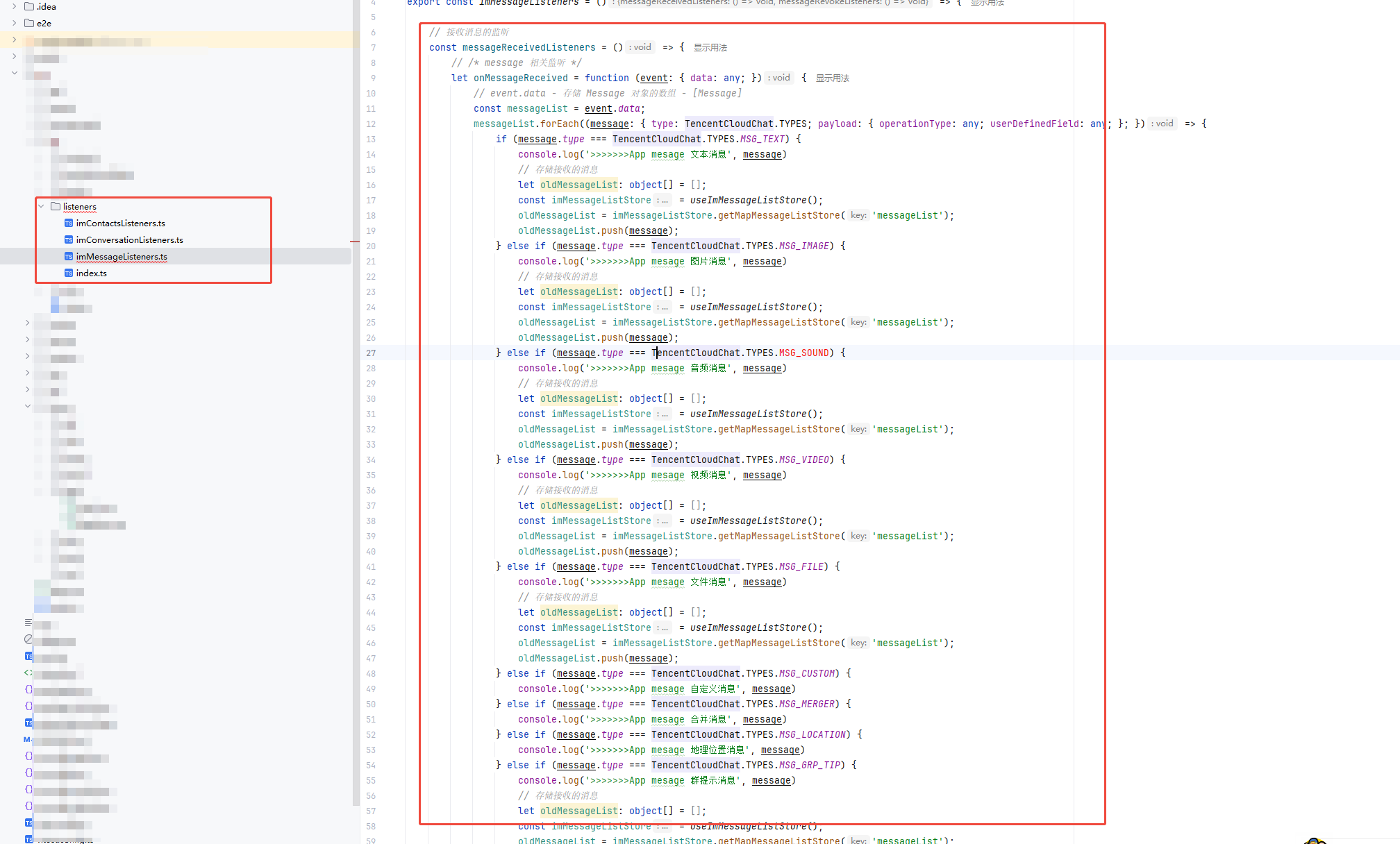This screenshot has height=844, width=1400.
Task: Click line number 27 in gutter
Action: pyautogui.click(x=371, y=353)
